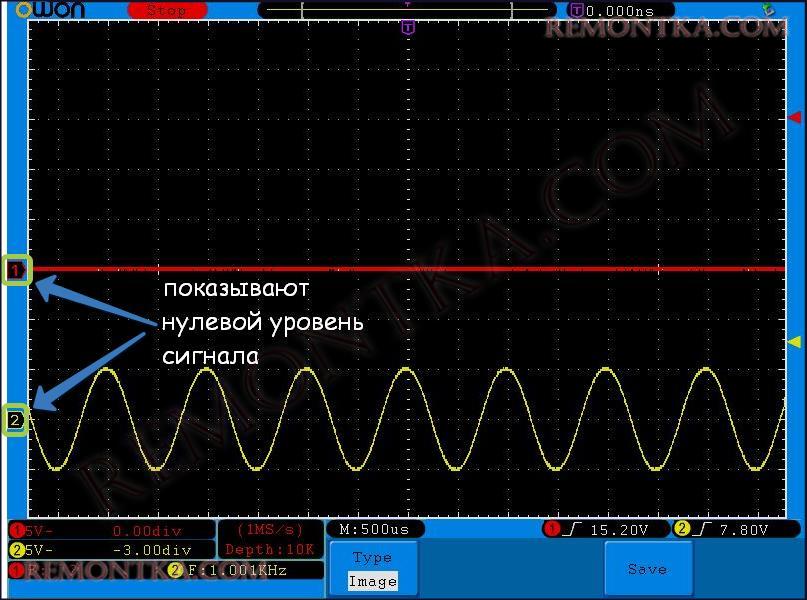Click the channel 2 zero-level marker
Viewport: 807px width, 600px height.
point(16,420)
